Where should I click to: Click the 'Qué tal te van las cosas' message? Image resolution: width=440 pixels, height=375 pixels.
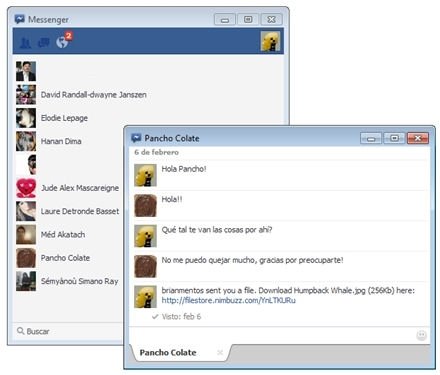(217, 230)
